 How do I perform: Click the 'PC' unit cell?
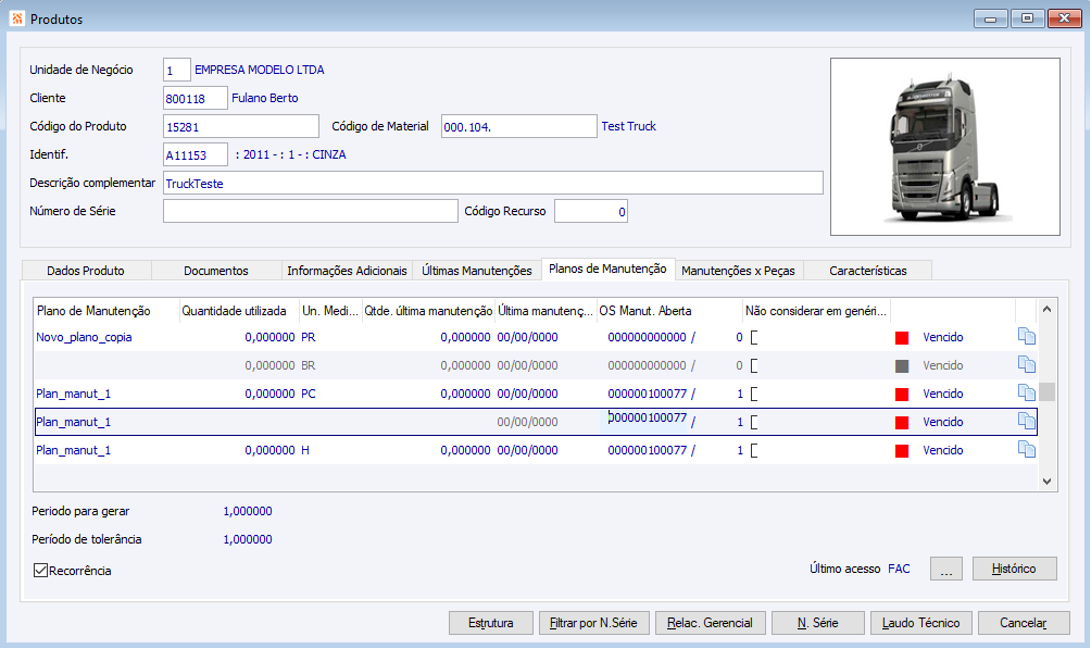tap(308, 394)
